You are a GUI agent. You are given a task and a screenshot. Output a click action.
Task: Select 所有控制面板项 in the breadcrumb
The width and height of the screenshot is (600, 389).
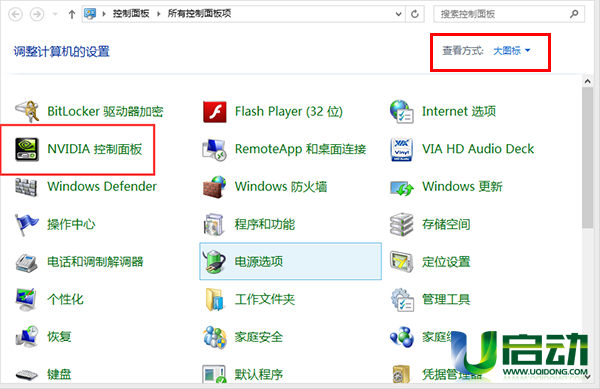click(x=199, y=14)
